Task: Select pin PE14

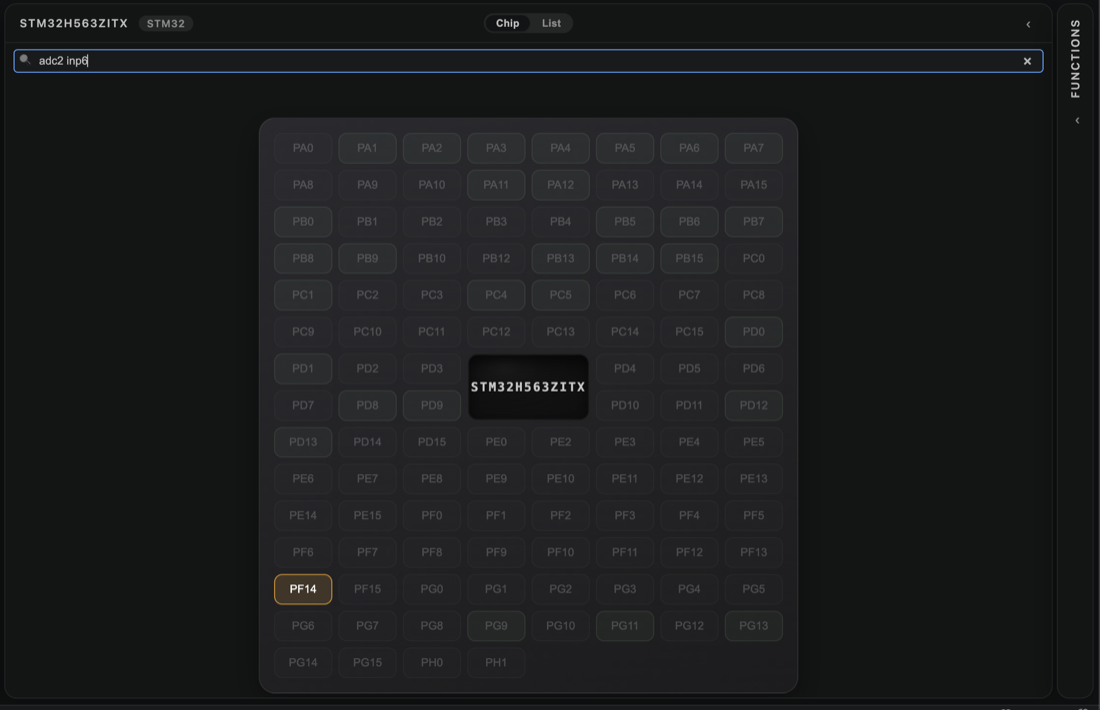Action: [x=303, y=516]
